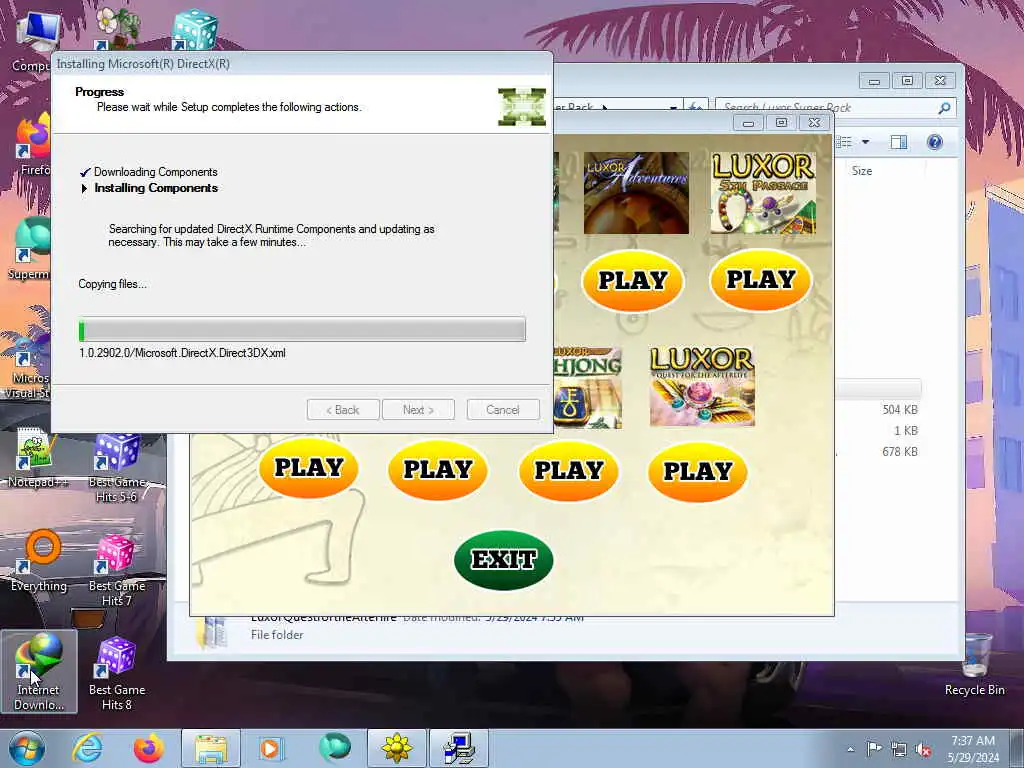Open the Explorer help button

[935, 142]
